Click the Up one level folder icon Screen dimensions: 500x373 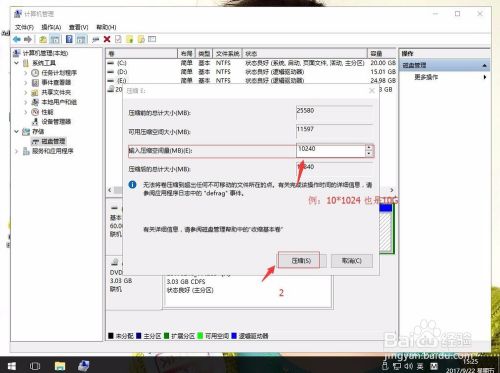(x=43, y=39)
